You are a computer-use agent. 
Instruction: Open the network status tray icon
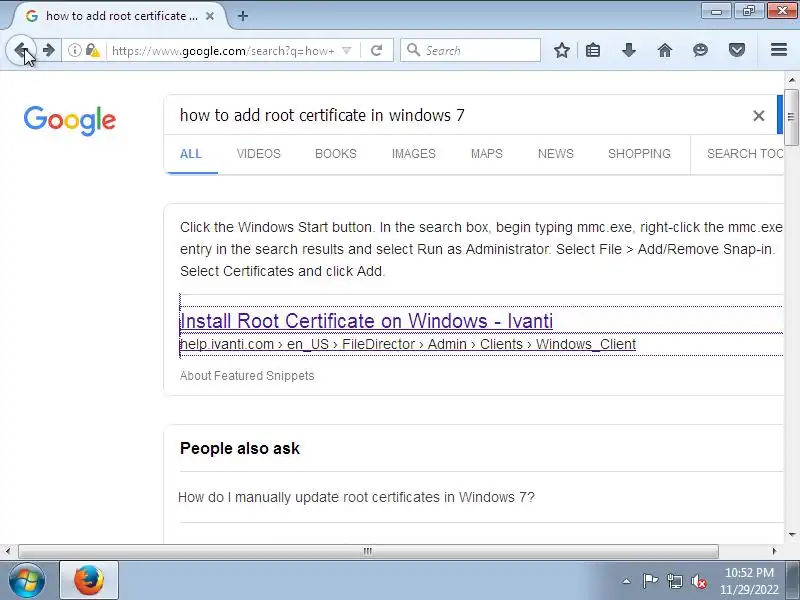675,581
